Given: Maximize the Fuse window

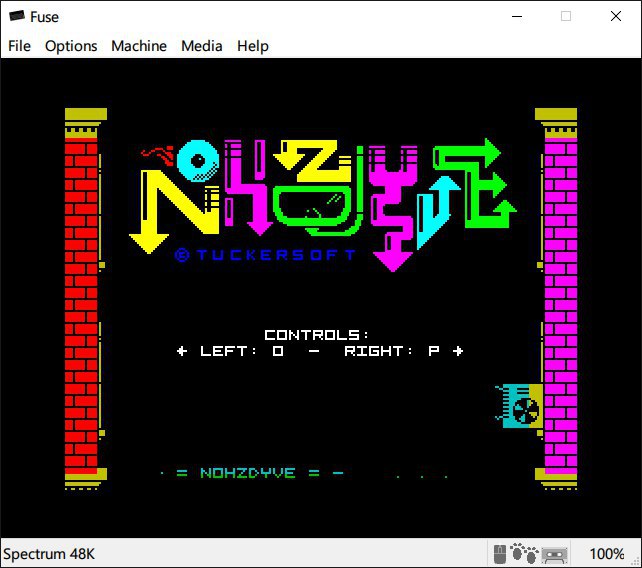Looking at the screenshot, I should pos(566,16).
